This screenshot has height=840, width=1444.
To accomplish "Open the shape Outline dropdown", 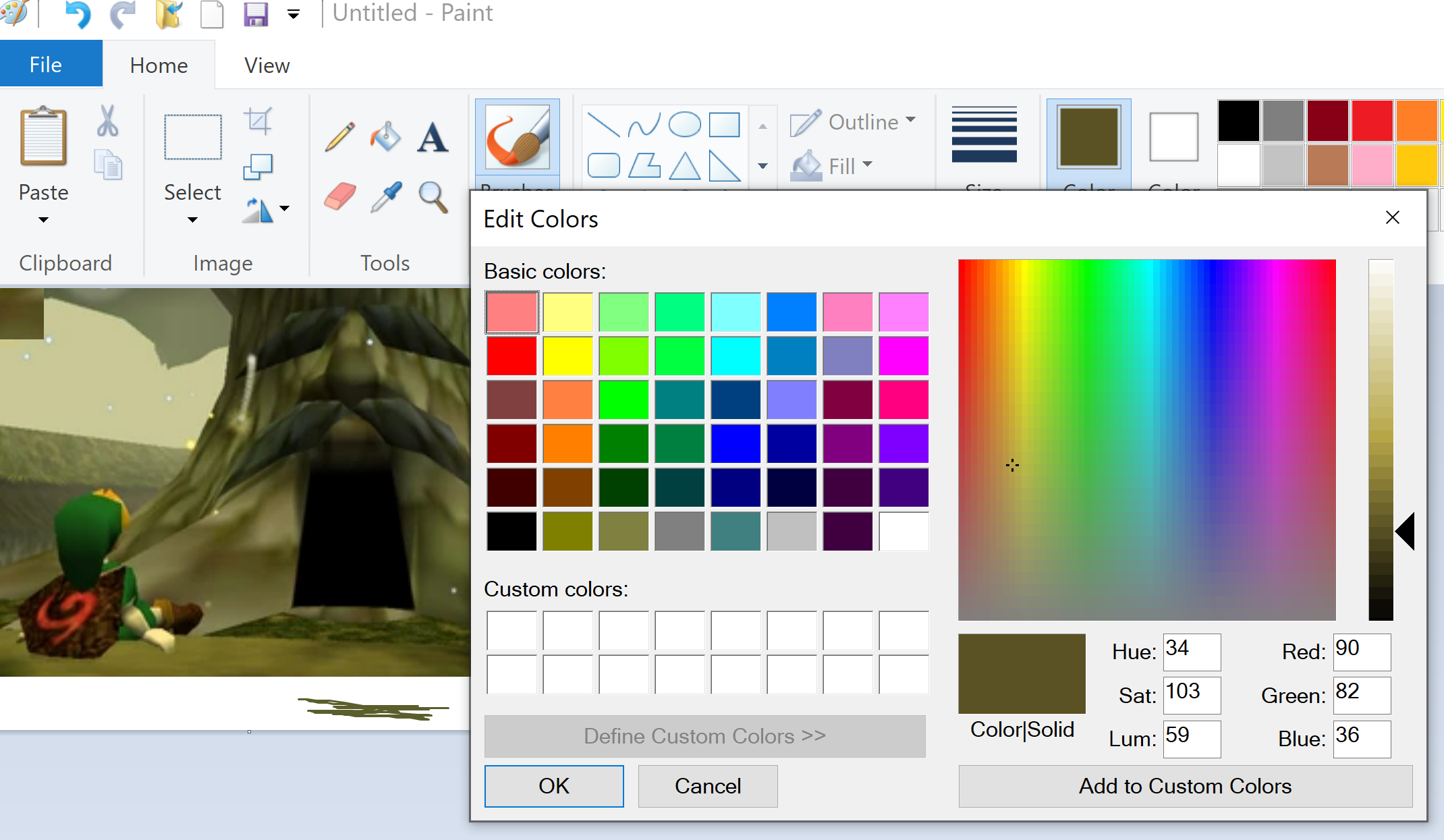I will point(852,122).
